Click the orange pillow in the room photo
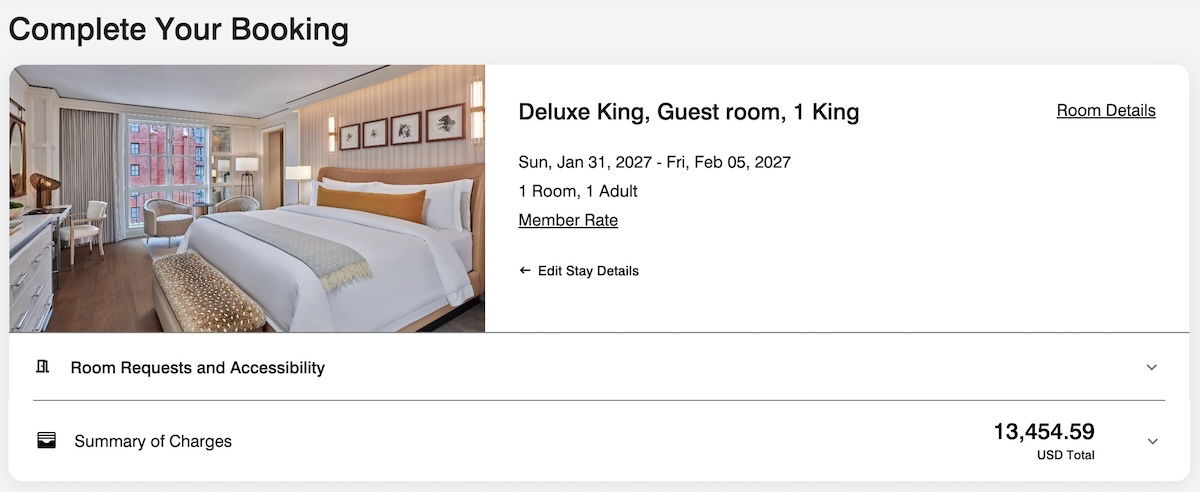 [371, 203]
